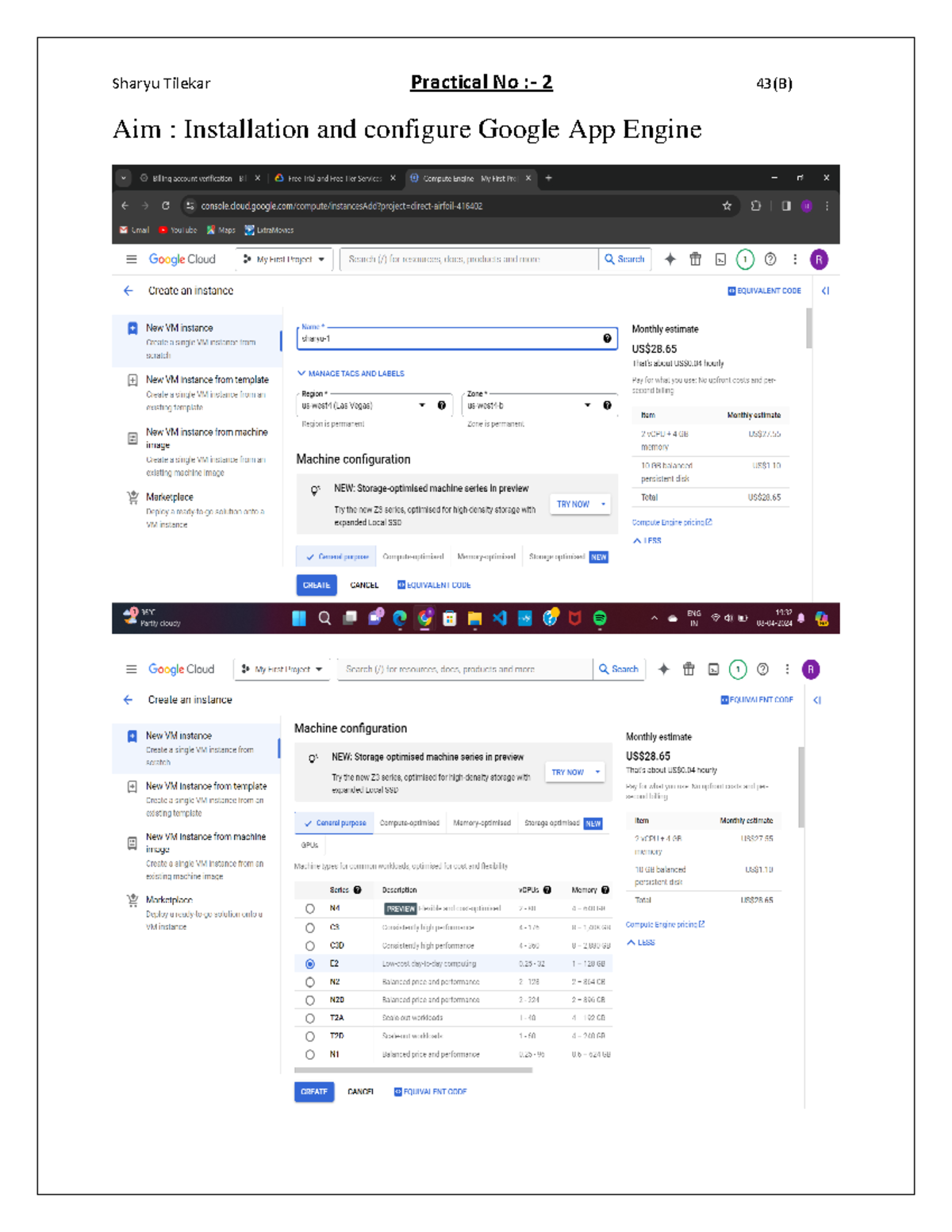Click the horizontal scrollbar below the series table
The height and width of the screenshot is (1232, 952).
click(413, 1070)
